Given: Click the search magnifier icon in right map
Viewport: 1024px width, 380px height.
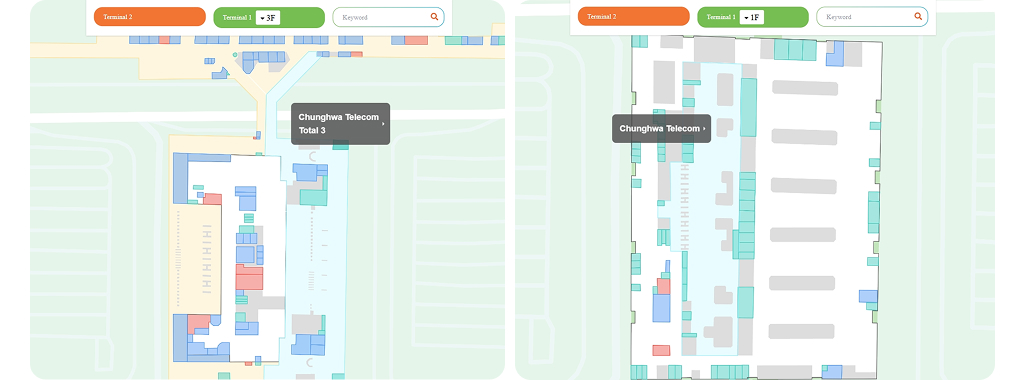Looking at the screenshot, I should (918, 17).
